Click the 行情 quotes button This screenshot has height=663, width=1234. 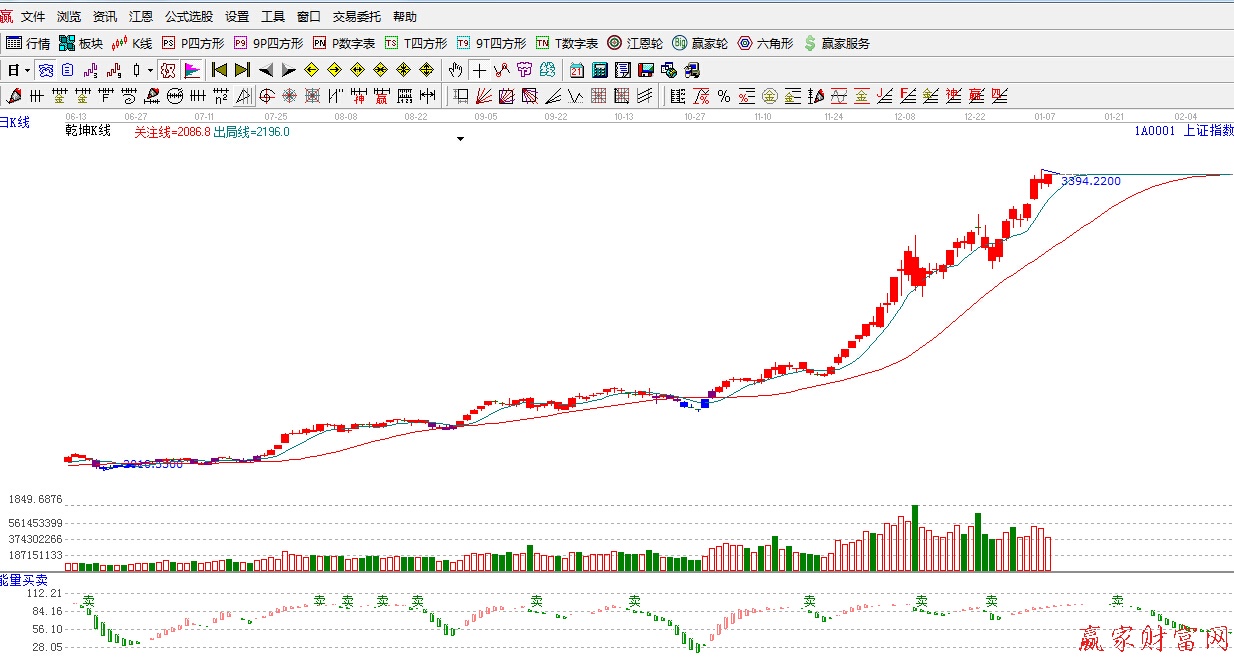(29, 43)
